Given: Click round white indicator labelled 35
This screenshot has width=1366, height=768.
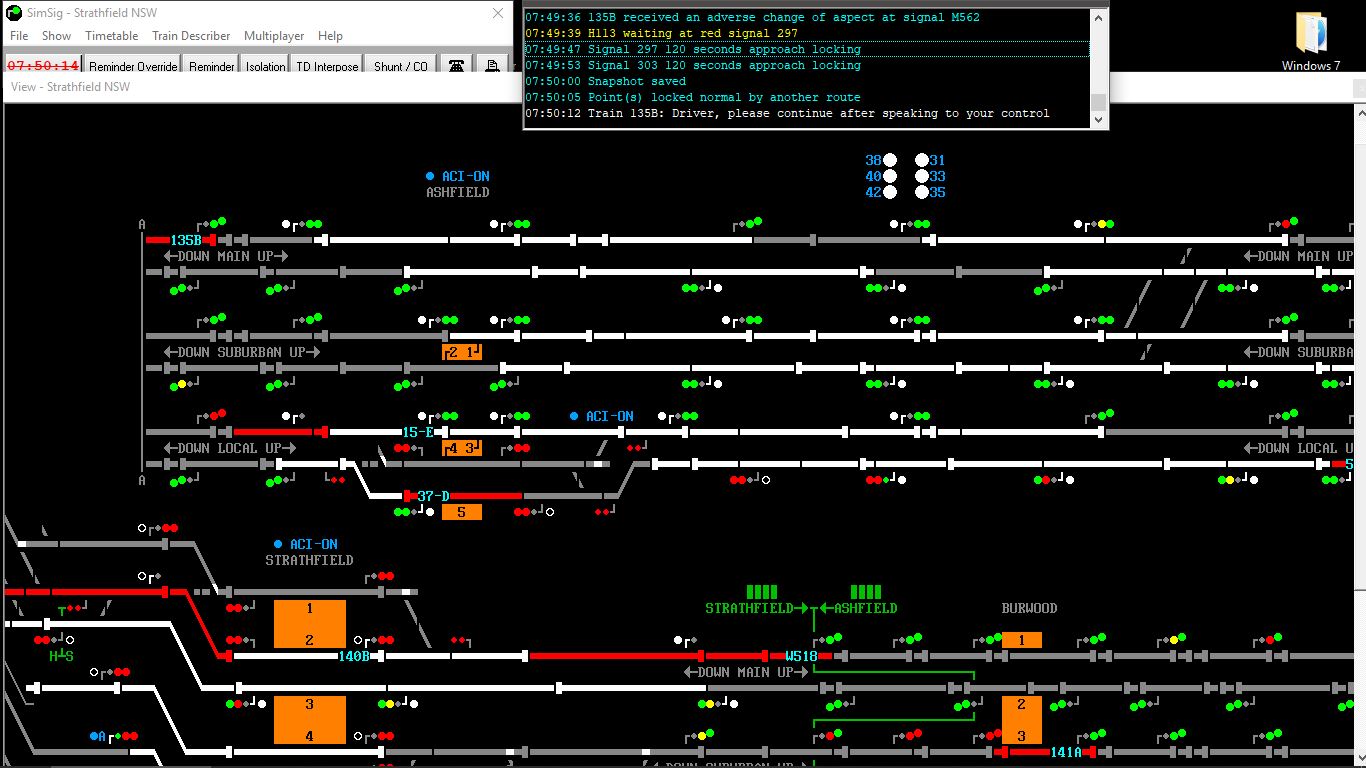Looking at the screenshot, I should pyautogui.click(x=921, y=192).
